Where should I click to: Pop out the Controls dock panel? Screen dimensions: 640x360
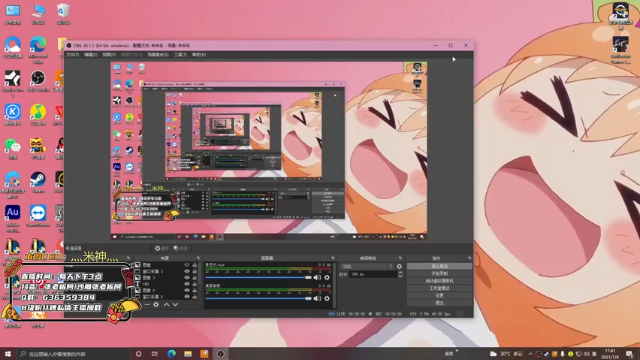(469, 258)
